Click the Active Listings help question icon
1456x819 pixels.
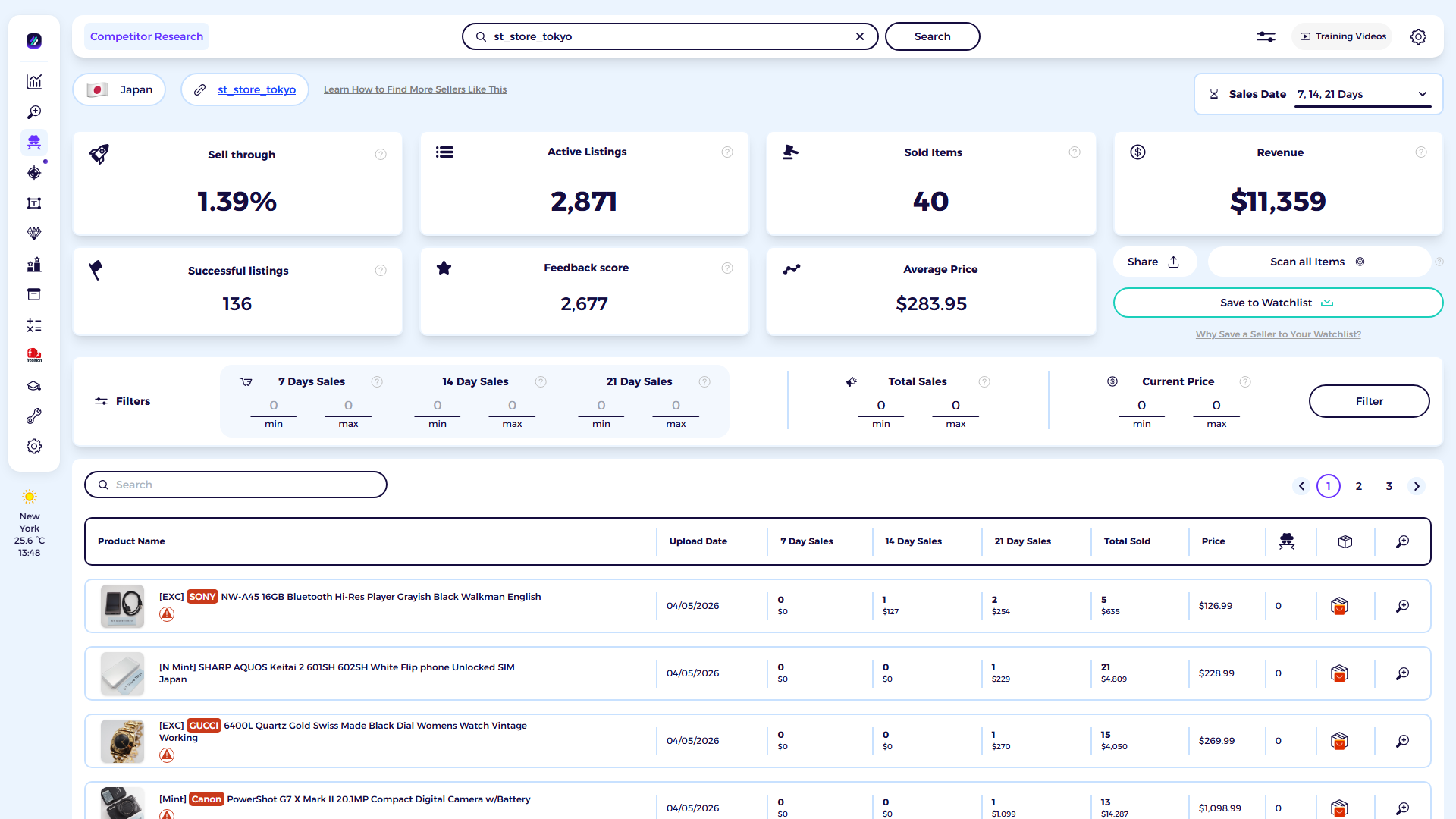point(727,152)
